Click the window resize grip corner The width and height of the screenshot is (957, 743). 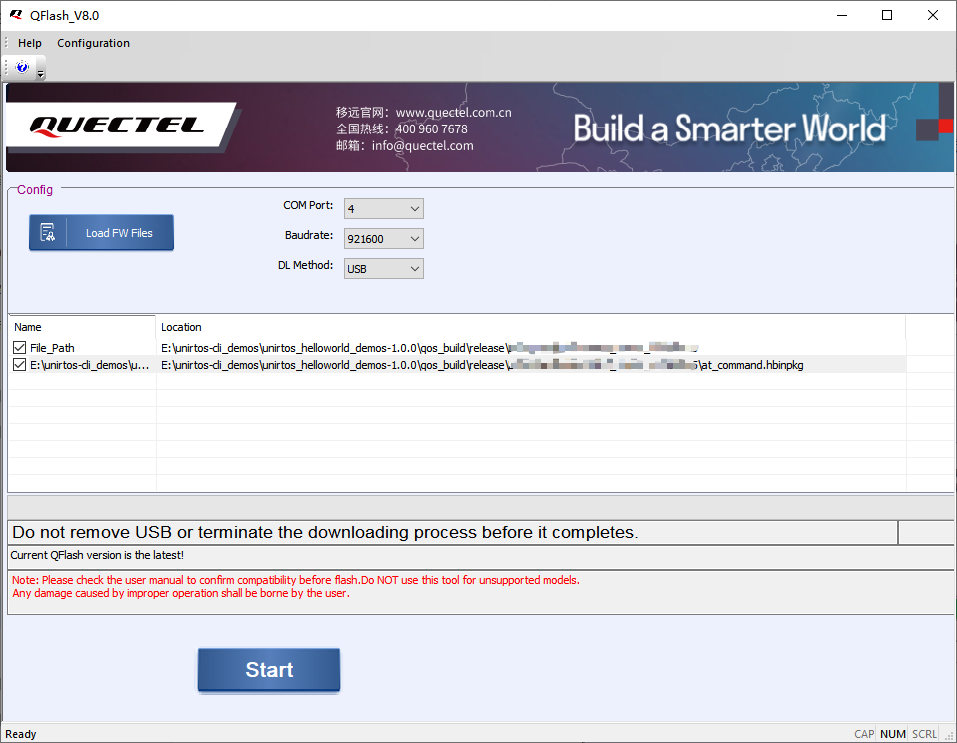pyautogui.click(x=950, y=736)
